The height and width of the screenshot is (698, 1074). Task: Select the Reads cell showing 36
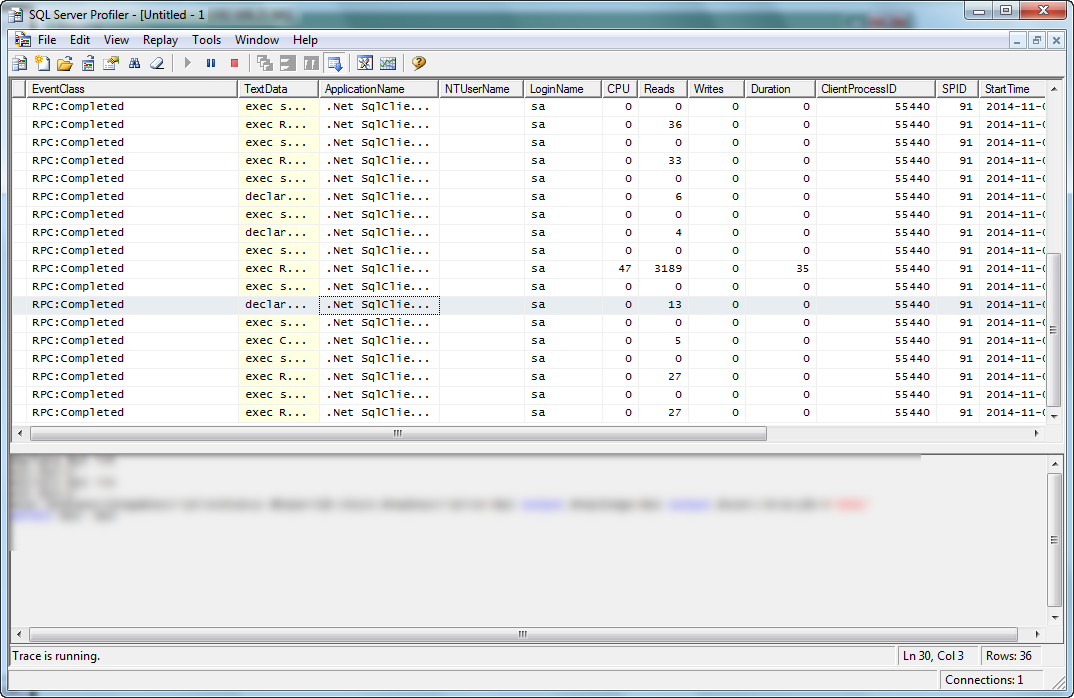click(x=663, y=125)
